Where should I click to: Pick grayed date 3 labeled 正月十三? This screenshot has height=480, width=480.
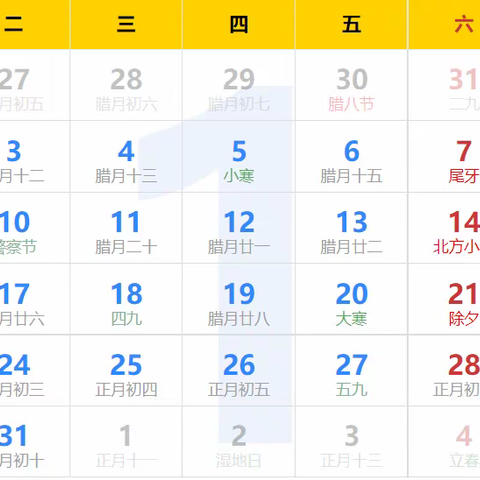click(x=351, y=442)
